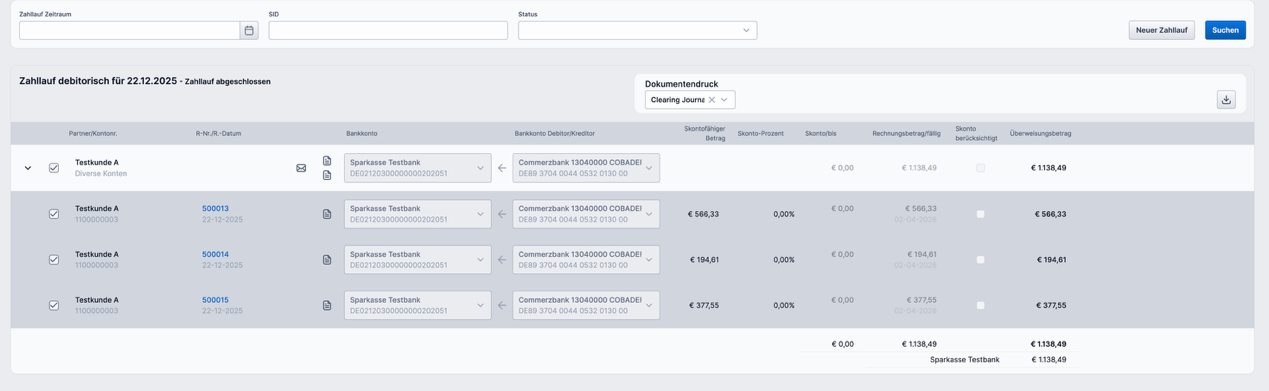The height and width of the screenshot is (391, 1269).
Task: Open invoice link 500013
Action: [x=215, y=209]
